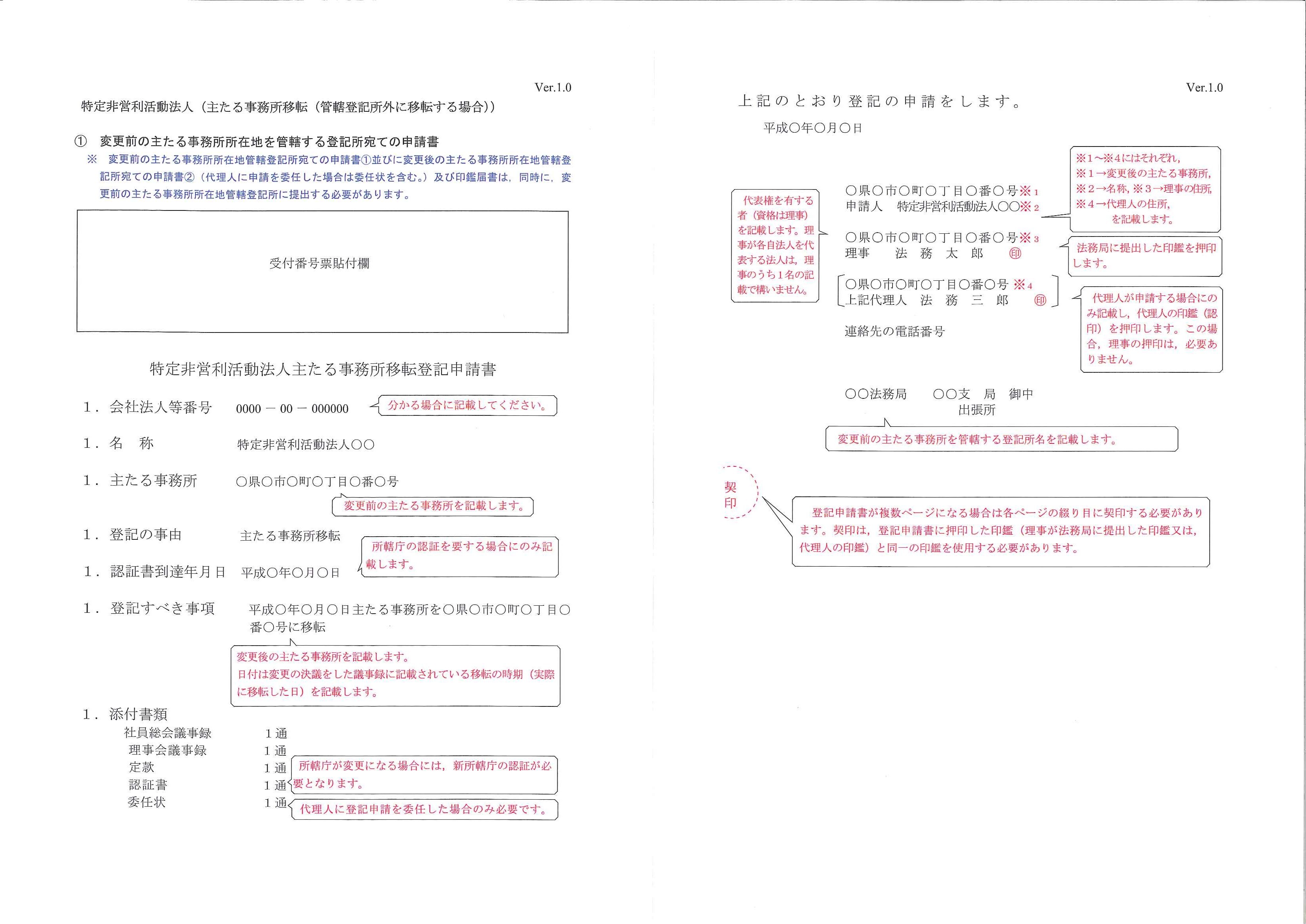Click "Ver.1.0" on the right page
The image size is (1306, 924).
point(1204,88)
